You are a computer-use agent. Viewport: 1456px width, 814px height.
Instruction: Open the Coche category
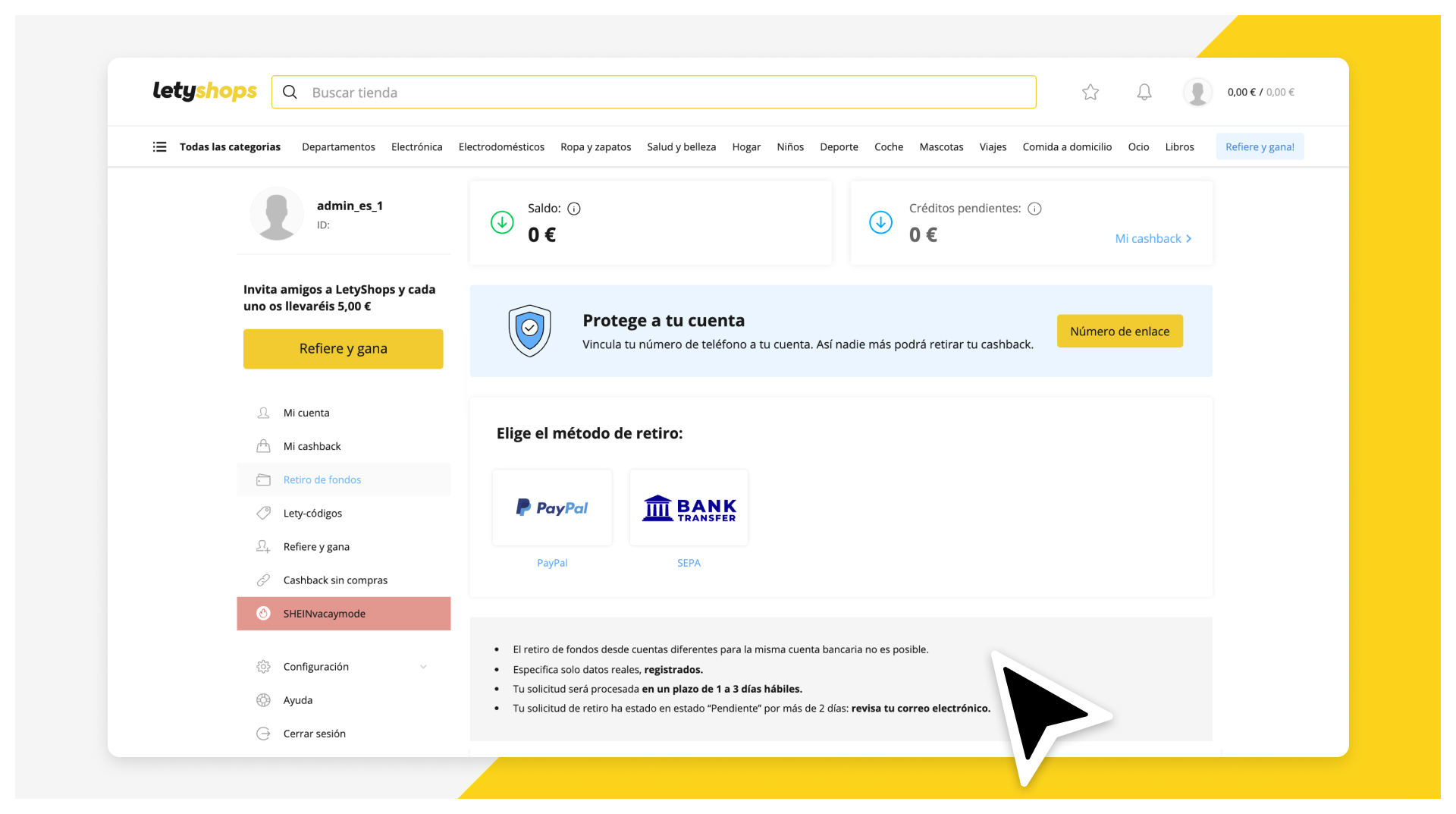click(889, 146)
